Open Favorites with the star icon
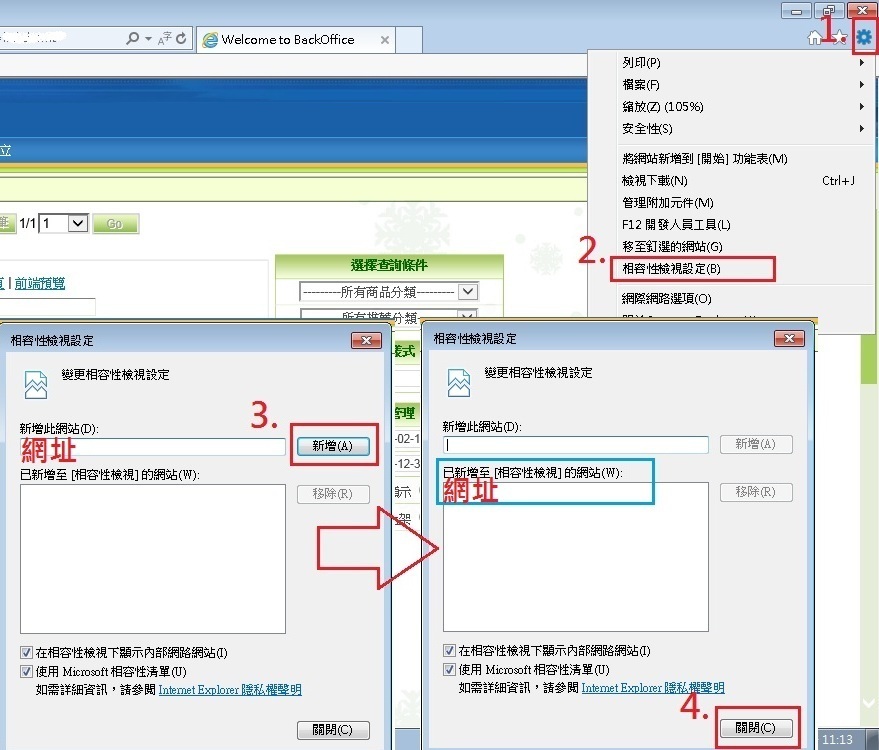Image resolution: width=879 pixels, height=750 pixels. point(838,38)
